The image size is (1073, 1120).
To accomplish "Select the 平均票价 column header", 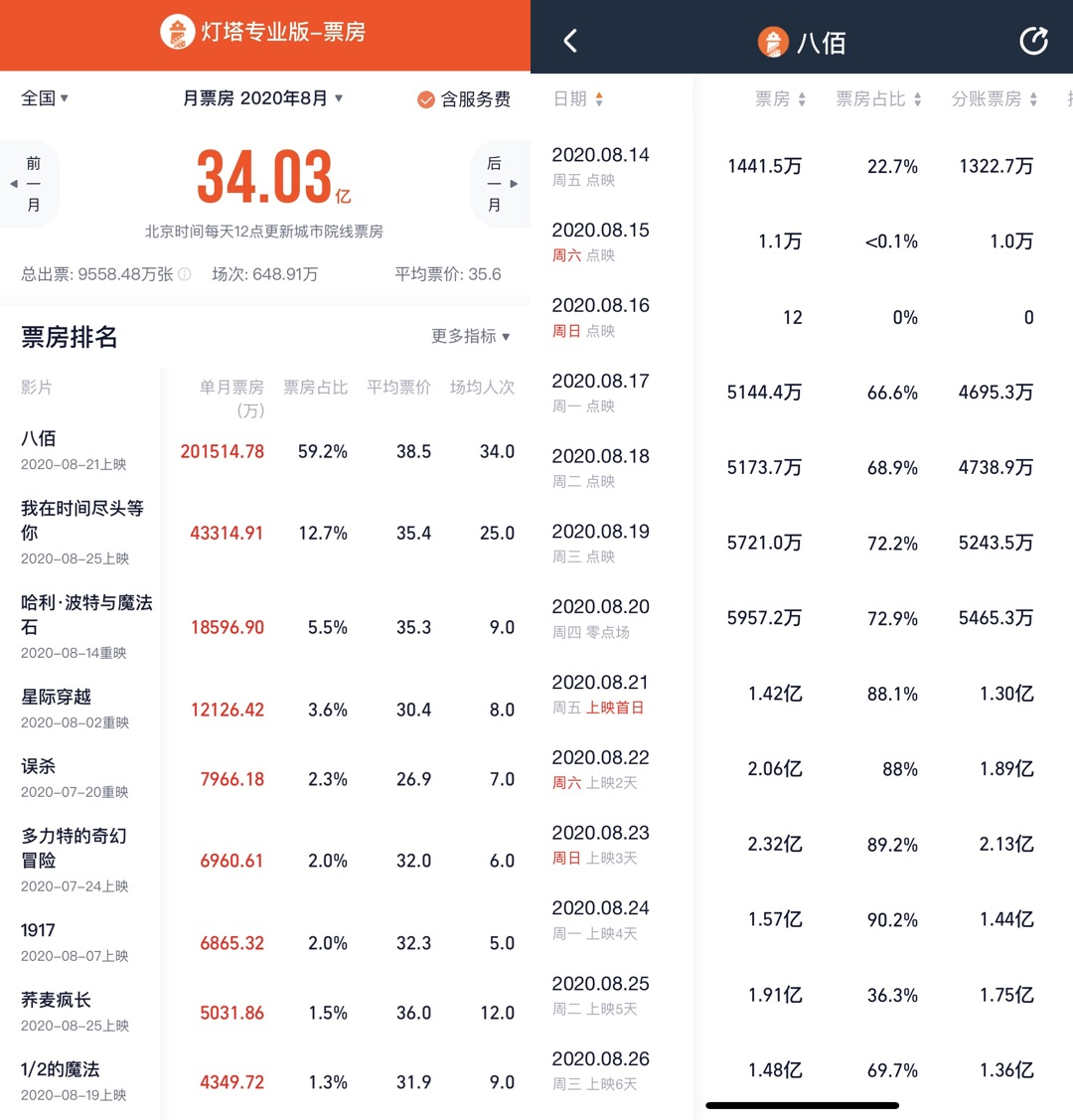I will click(x=398, y=388).
